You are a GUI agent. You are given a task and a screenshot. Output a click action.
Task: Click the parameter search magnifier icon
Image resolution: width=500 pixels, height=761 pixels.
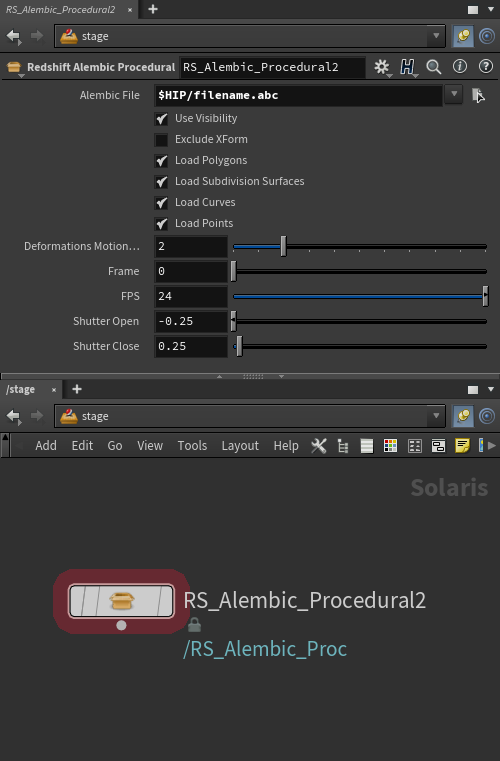[x=433, y=67]
